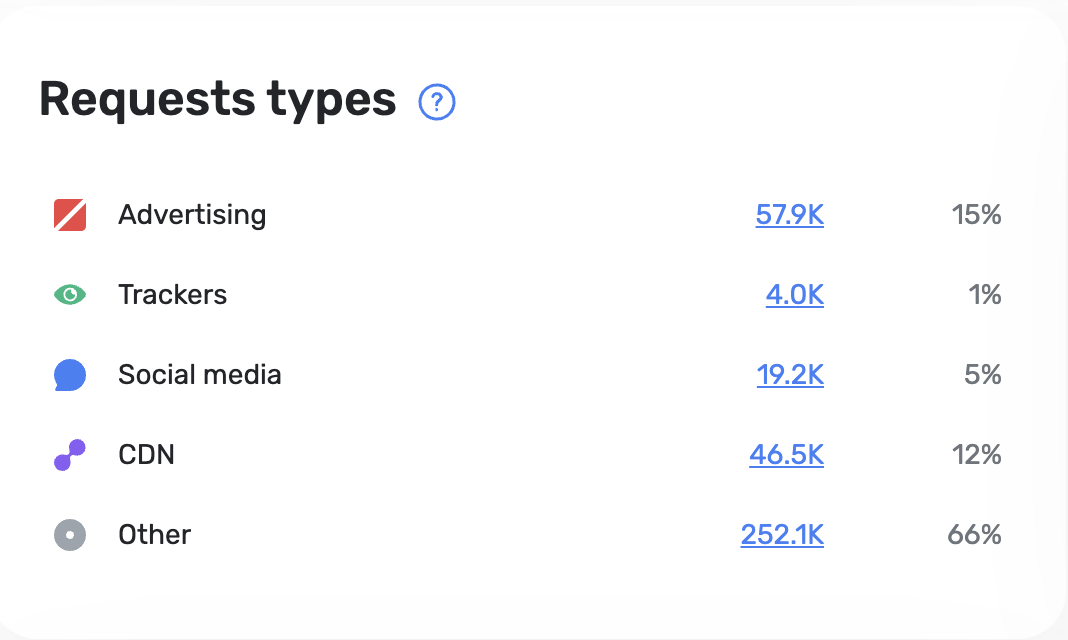Click the red Advertising icon
Image resolution: width=1068 pixels, height=640 pixels.
tap(70, 215)
